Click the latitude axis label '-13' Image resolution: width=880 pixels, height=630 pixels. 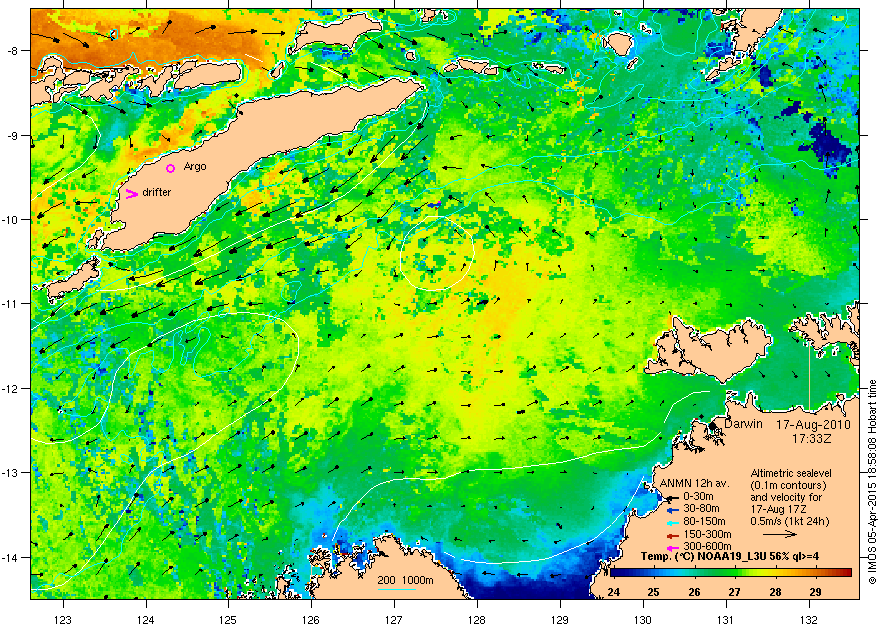pos(10,473)
